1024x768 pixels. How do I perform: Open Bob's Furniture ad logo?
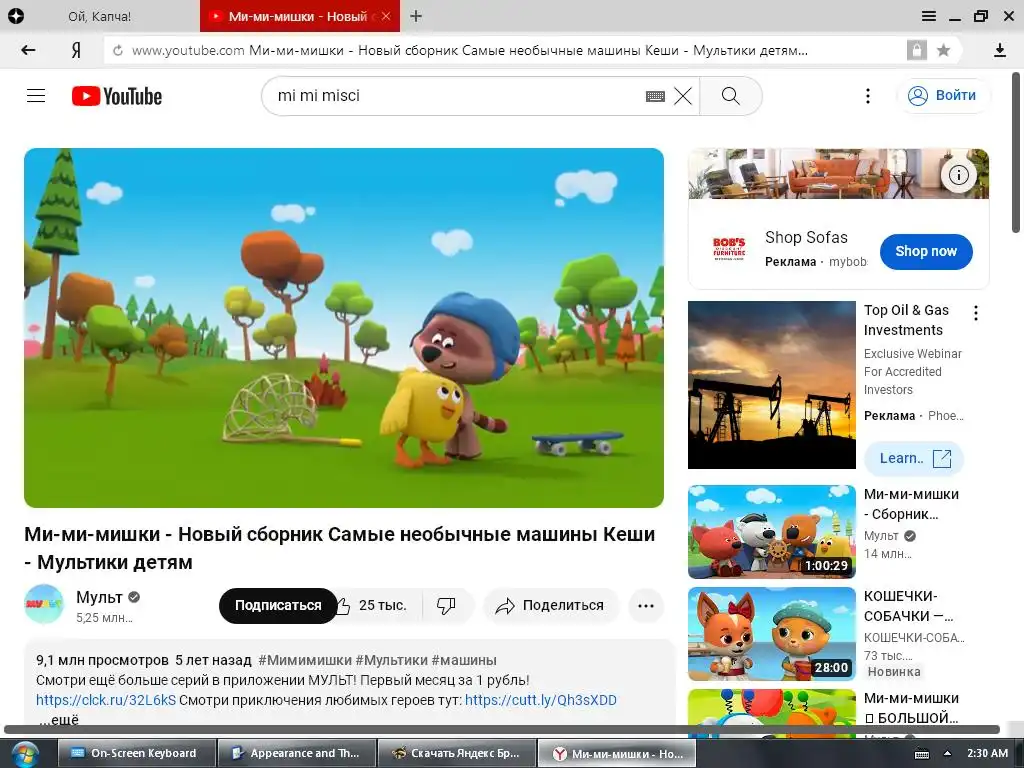729,249
